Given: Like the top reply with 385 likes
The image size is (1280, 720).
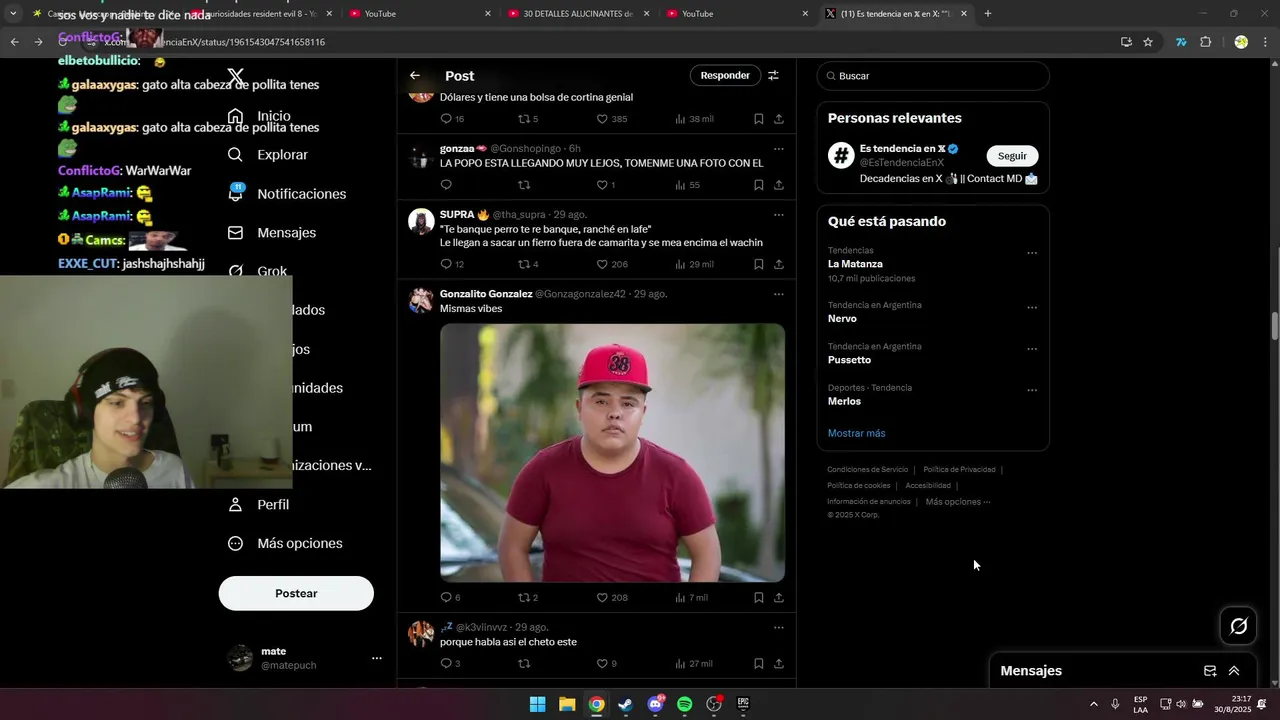Looking at the screenshot, I should pos(612,119).
